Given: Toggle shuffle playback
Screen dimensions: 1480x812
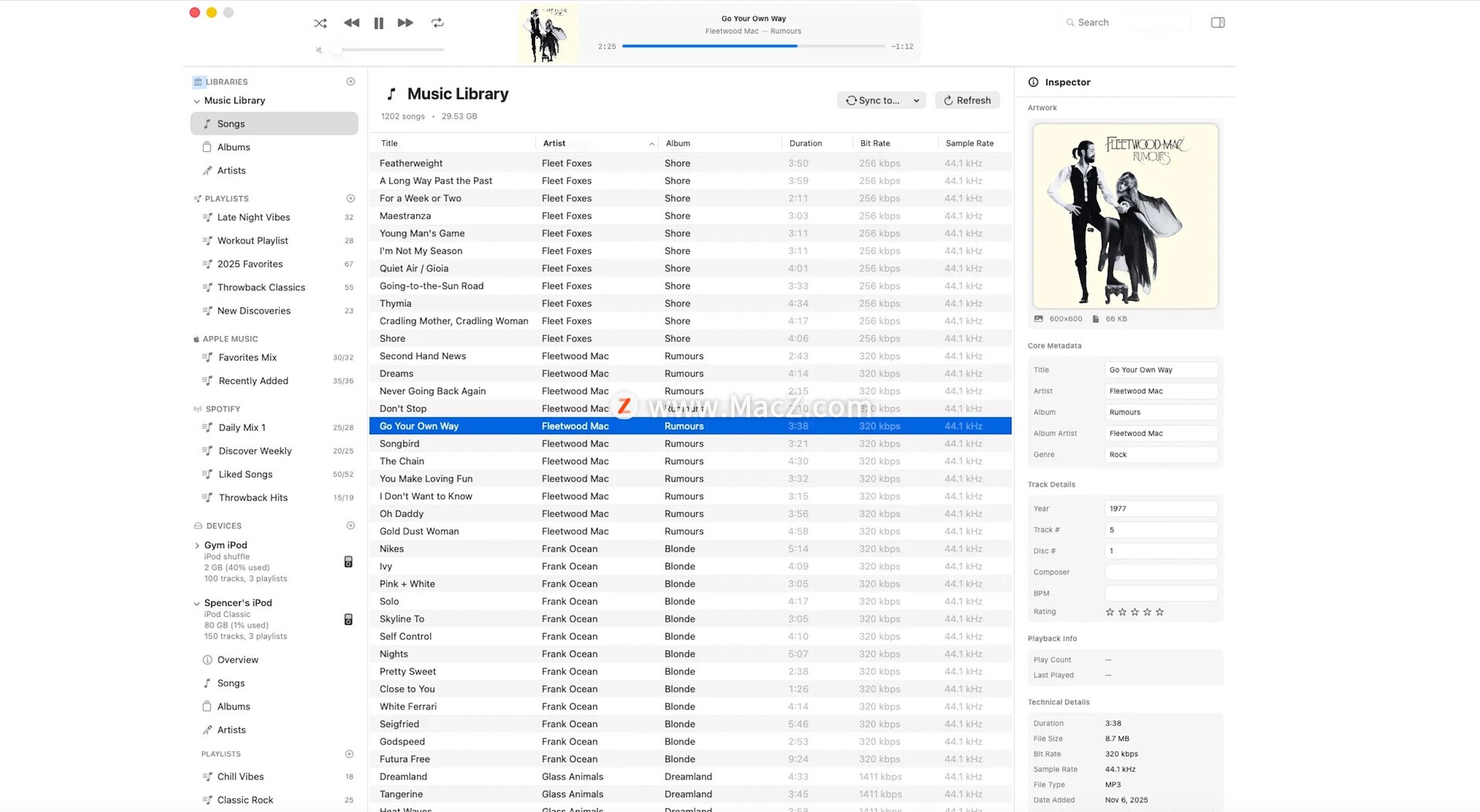Looking at the screenshot, I should point(320,23).
